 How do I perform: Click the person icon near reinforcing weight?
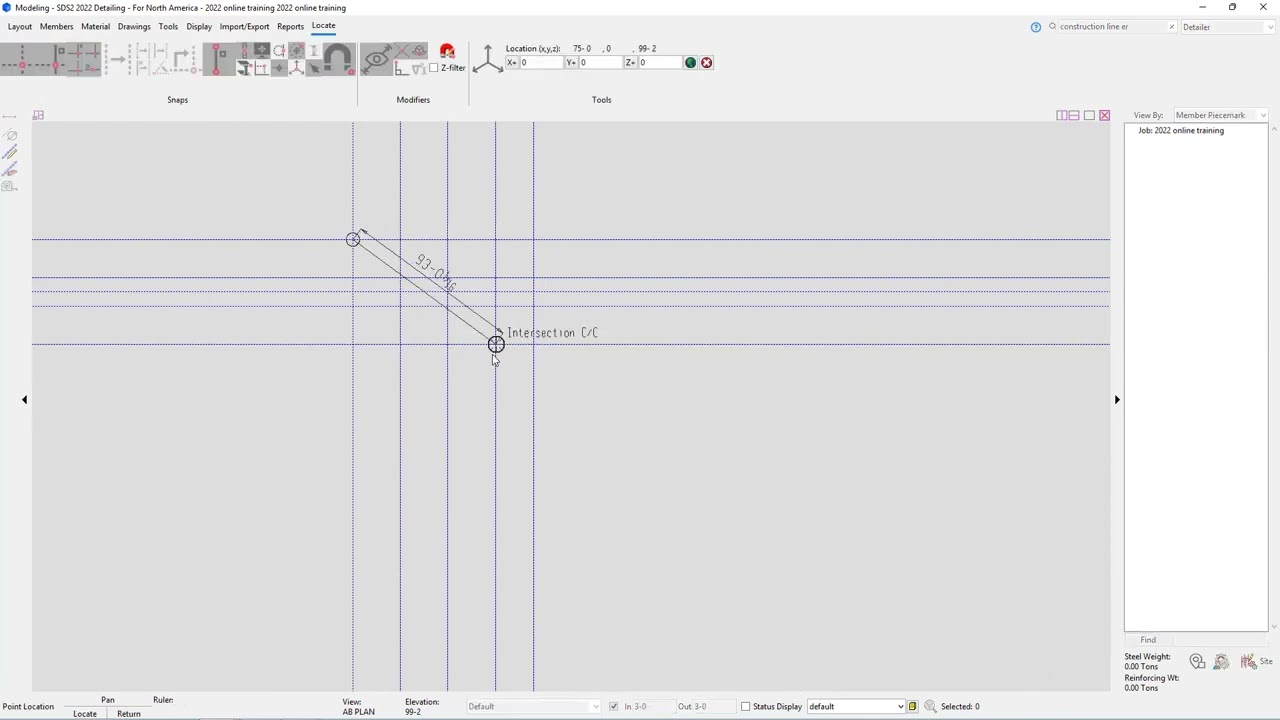pyautogui.click(x=1221, y=662)
